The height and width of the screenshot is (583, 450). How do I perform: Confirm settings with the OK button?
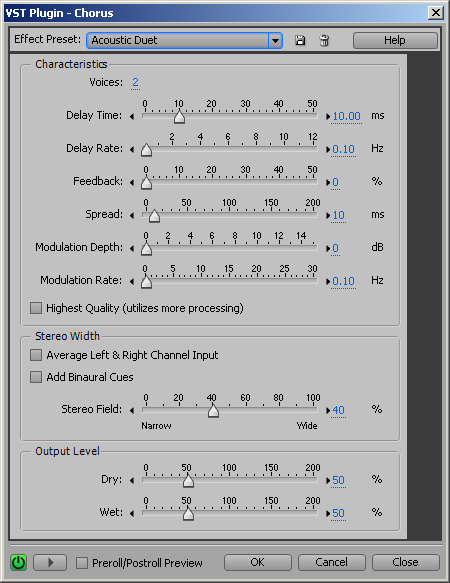[x=257, y=562]
